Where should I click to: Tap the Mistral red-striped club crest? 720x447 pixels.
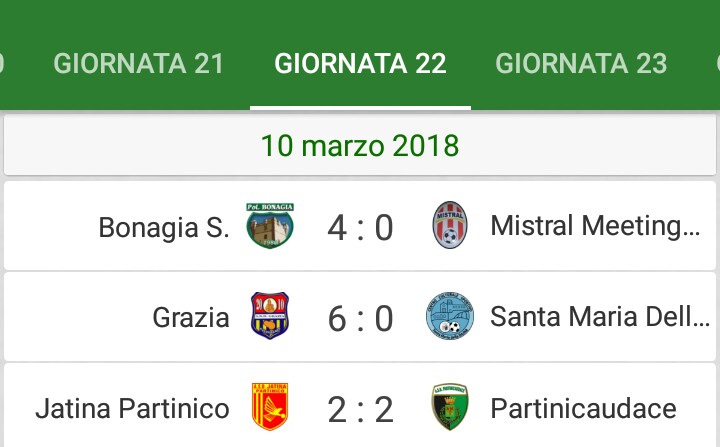450,225
